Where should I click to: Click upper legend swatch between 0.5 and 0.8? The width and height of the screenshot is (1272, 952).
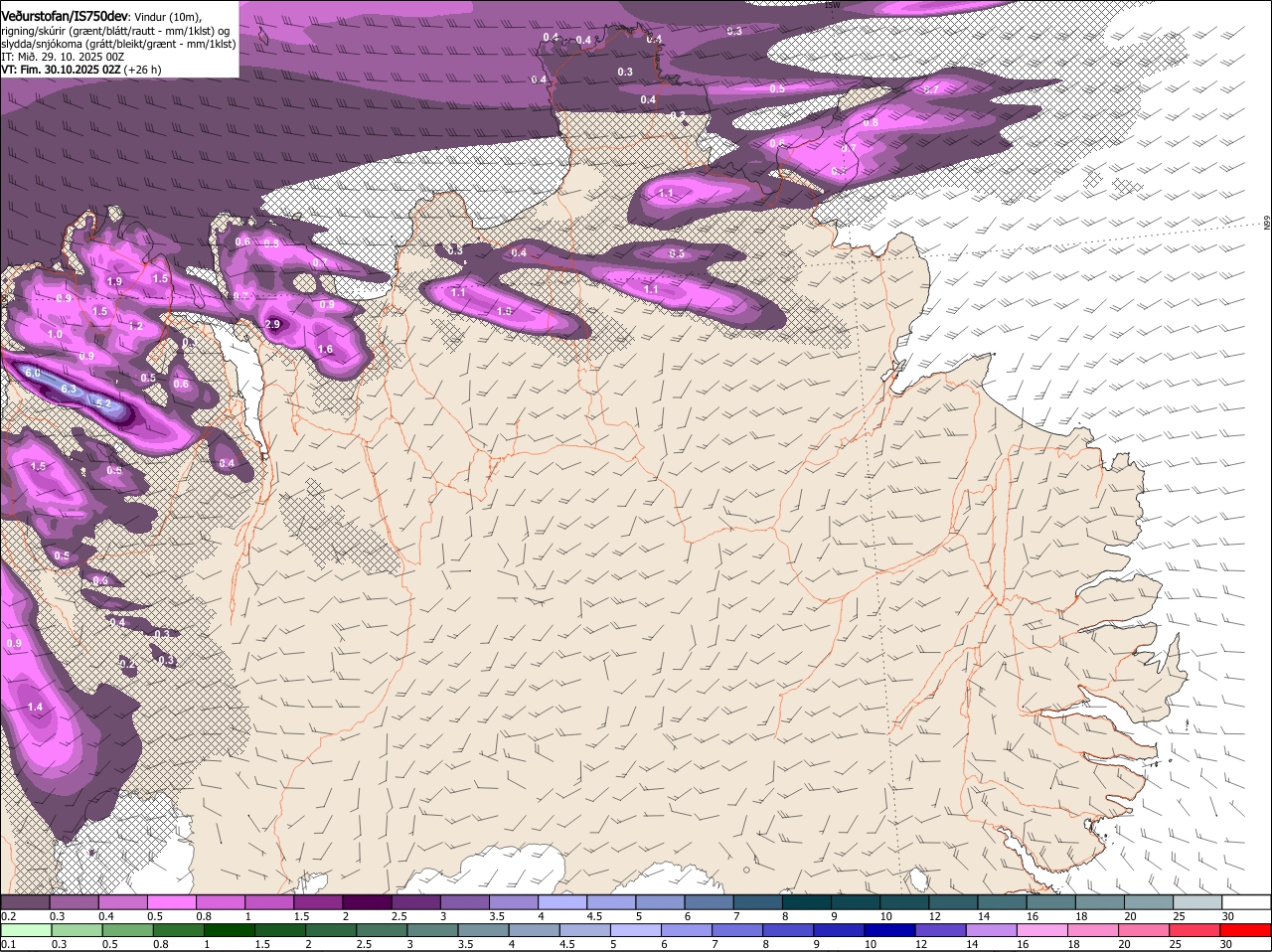(171, 901)
